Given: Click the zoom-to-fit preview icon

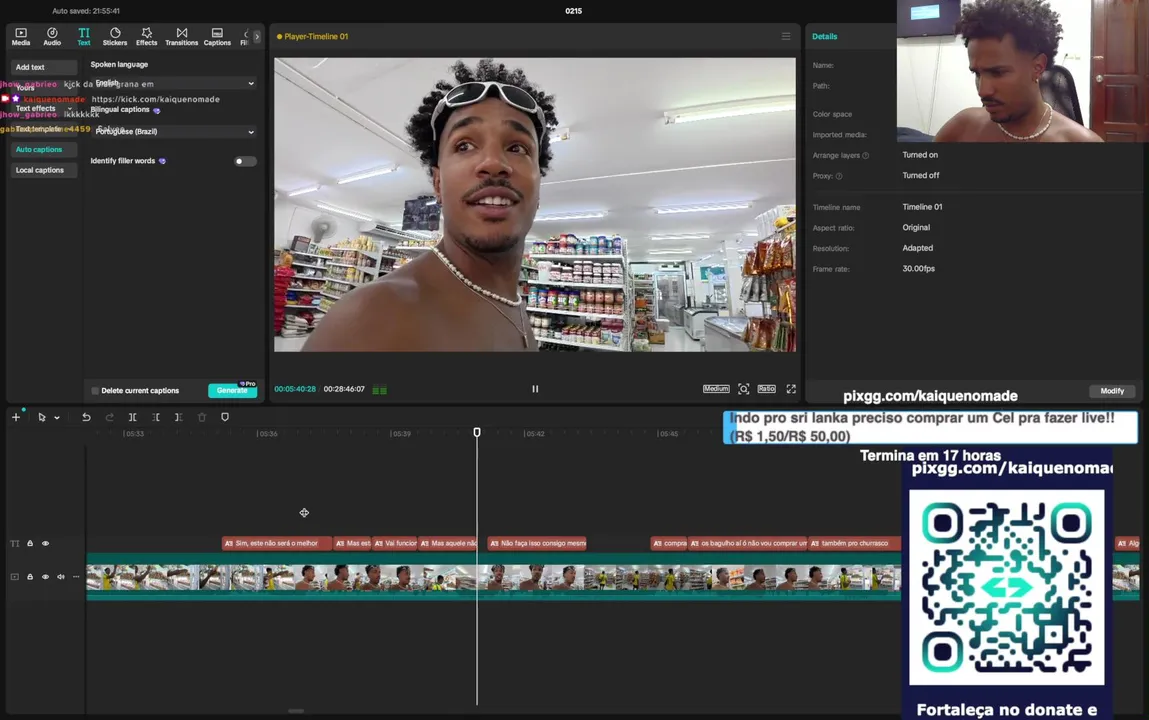Looking at the screenshot, I should [743, 389].
